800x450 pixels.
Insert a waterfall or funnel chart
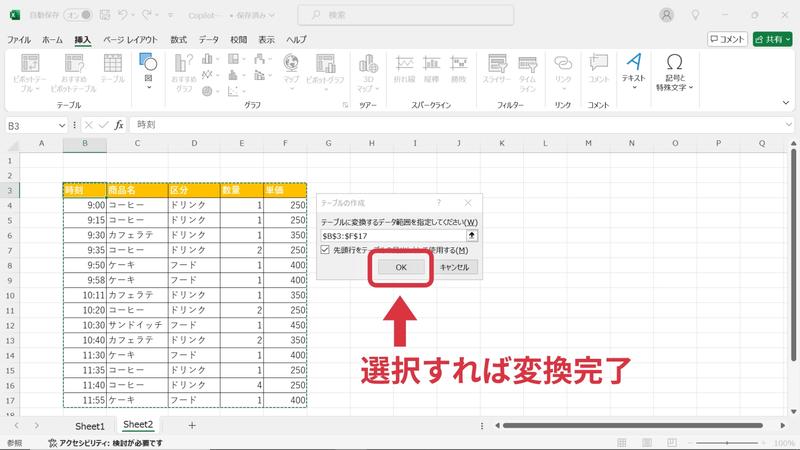[262, 60]
